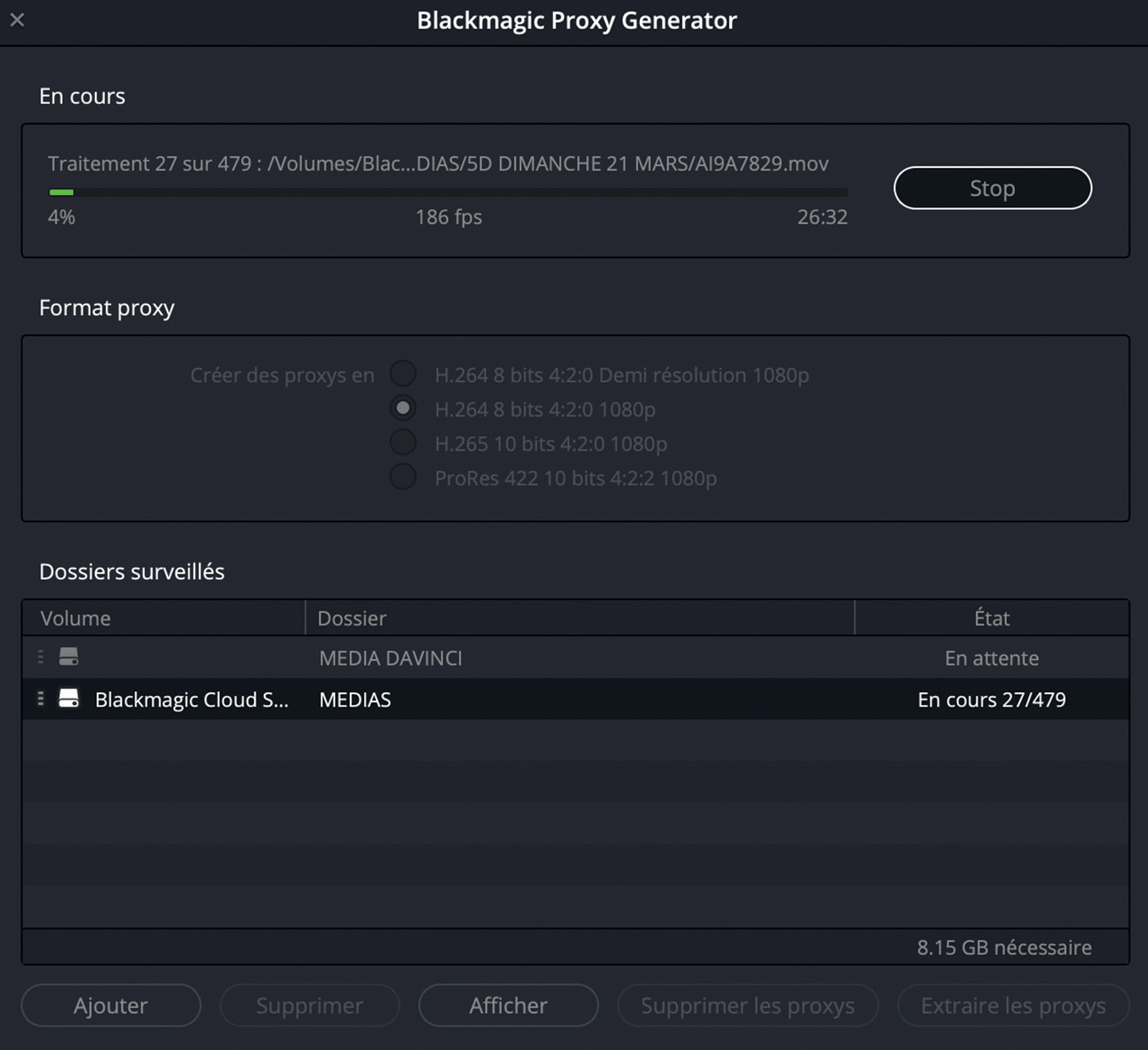The width and height of the screenshot is (1148, 1050).
Task: Select ProRes 422 10 bits proxy format
Action: [403, 477]
